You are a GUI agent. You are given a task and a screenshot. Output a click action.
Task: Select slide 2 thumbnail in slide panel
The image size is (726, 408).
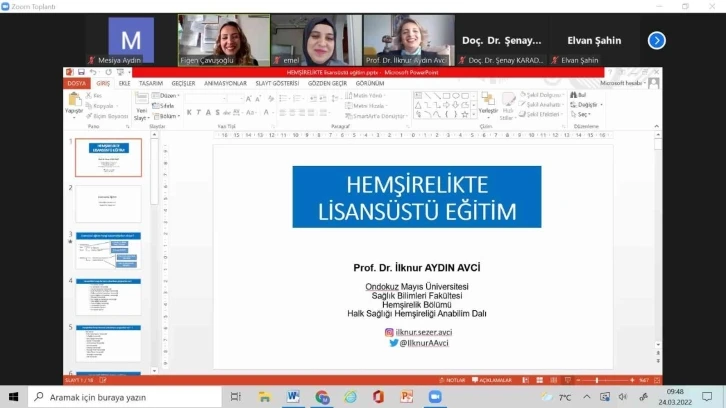108,204
